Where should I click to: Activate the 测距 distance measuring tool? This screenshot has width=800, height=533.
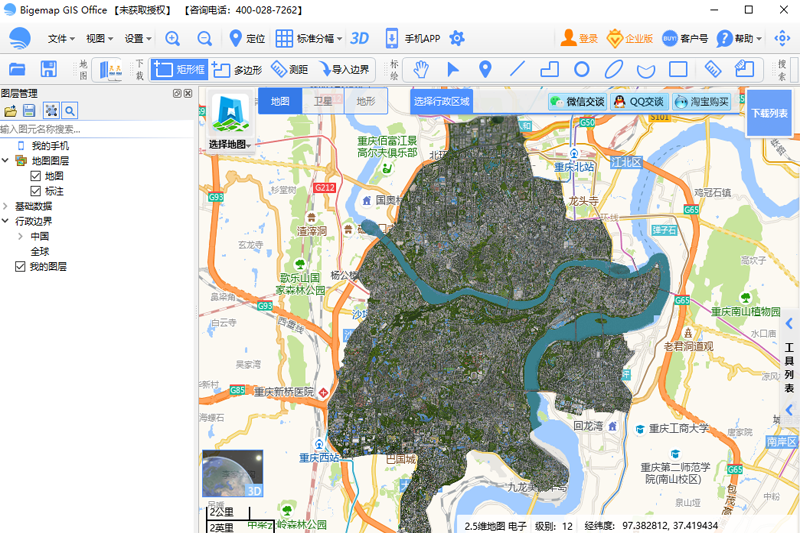click(288, 70)
